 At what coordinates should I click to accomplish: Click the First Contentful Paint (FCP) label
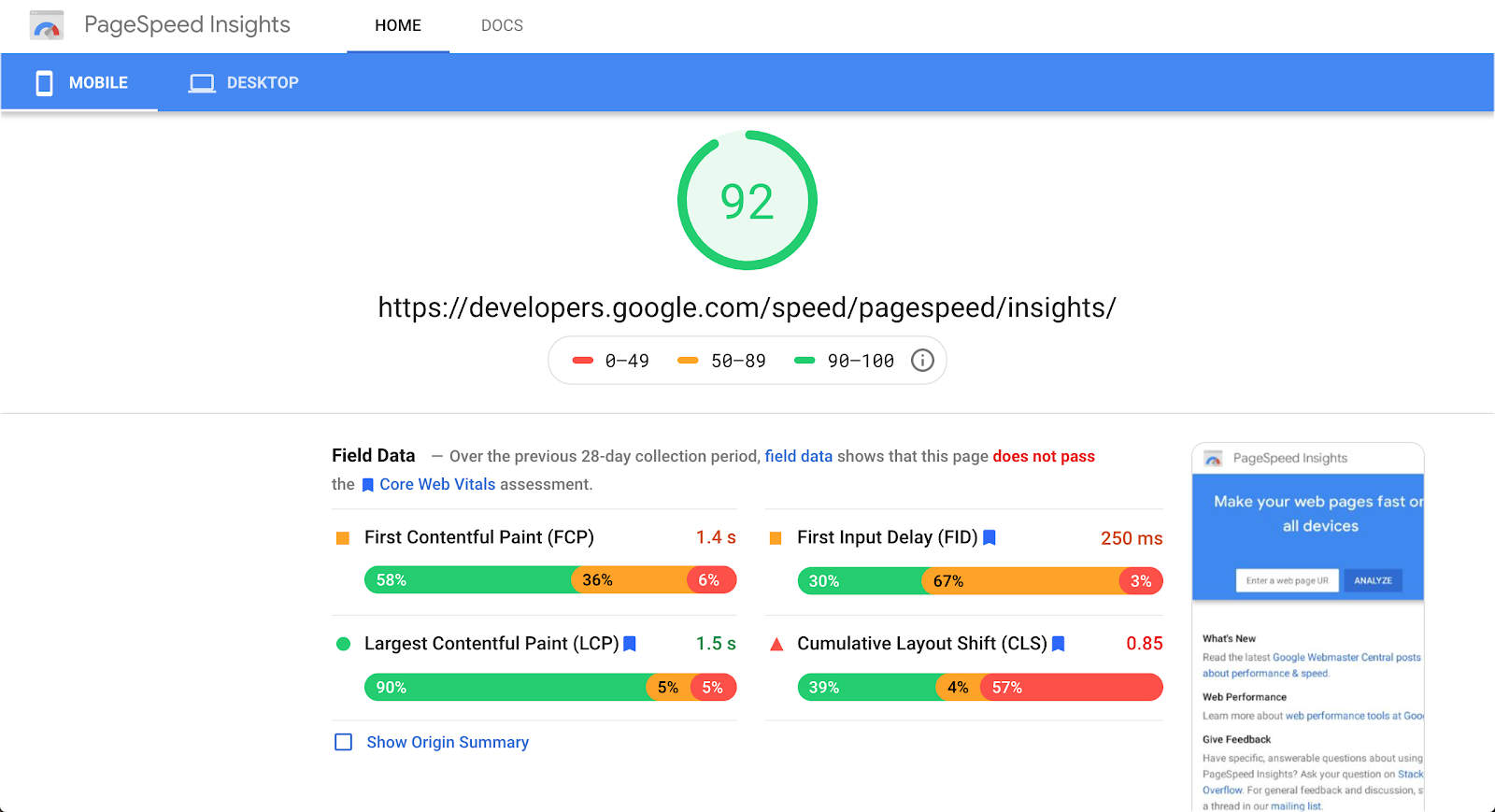pos(479,537)
